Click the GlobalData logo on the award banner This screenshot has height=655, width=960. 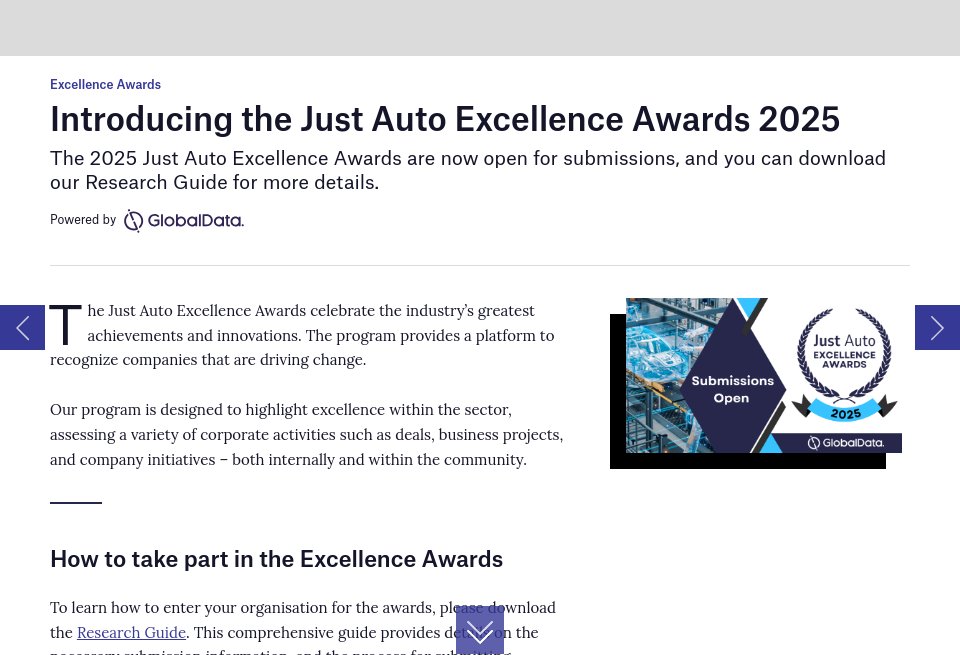coord(845,443)
